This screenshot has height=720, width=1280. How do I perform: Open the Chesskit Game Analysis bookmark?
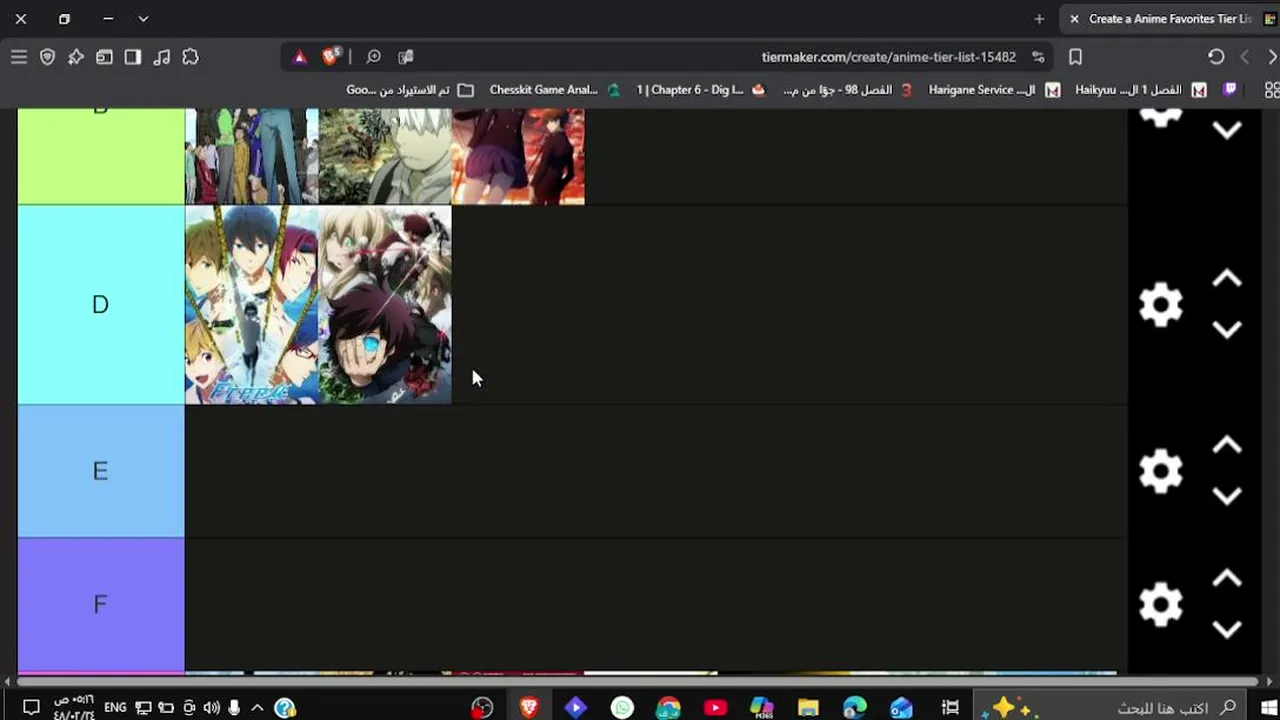coord(555,90)
